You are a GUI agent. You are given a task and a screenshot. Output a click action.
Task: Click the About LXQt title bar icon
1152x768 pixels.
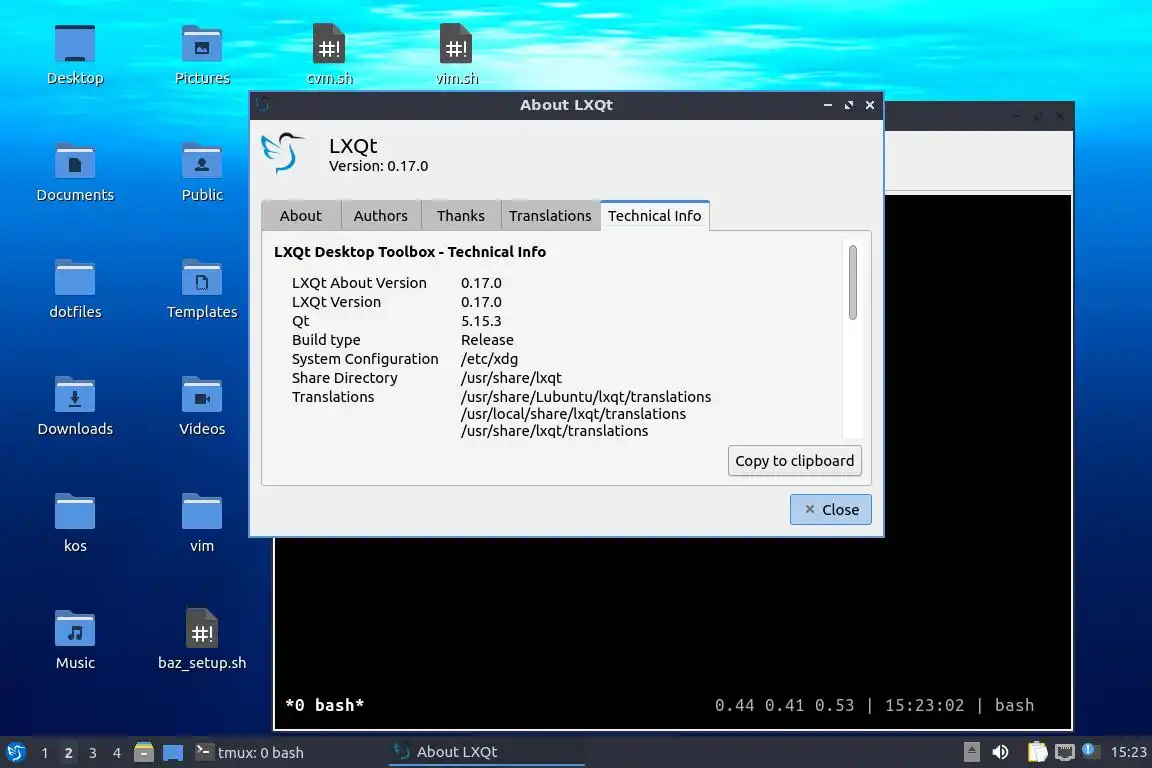point(263,104)
